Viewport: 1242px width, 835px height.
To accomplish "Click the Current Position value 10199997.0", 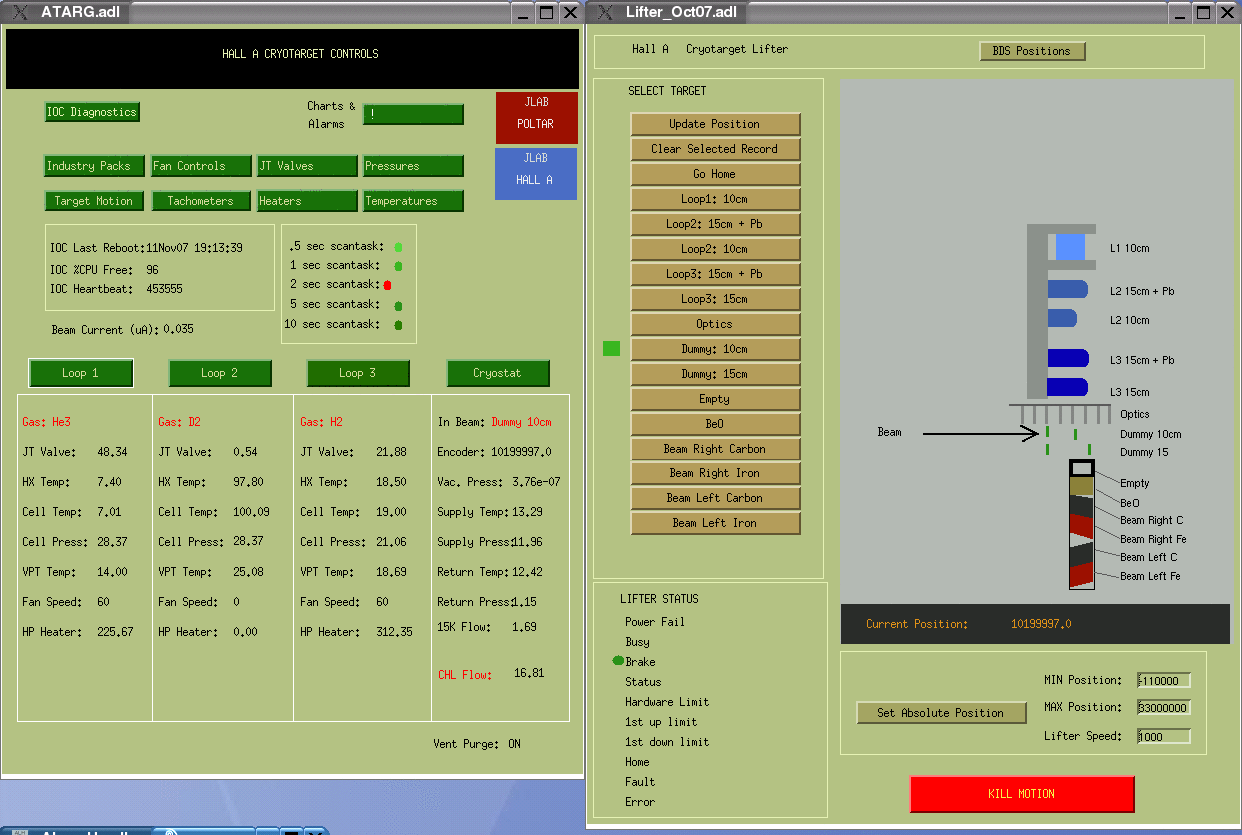I will 1042,624.
